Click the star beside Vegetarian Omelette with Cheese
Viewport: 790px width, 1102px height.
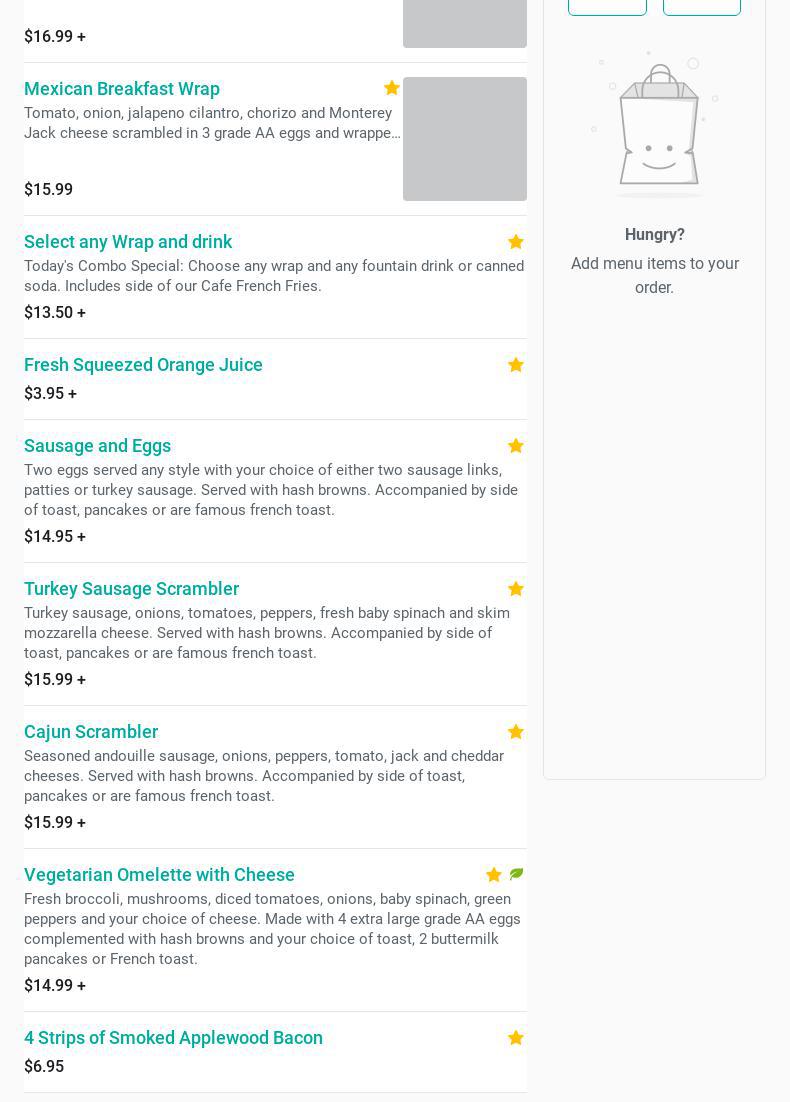494,875
